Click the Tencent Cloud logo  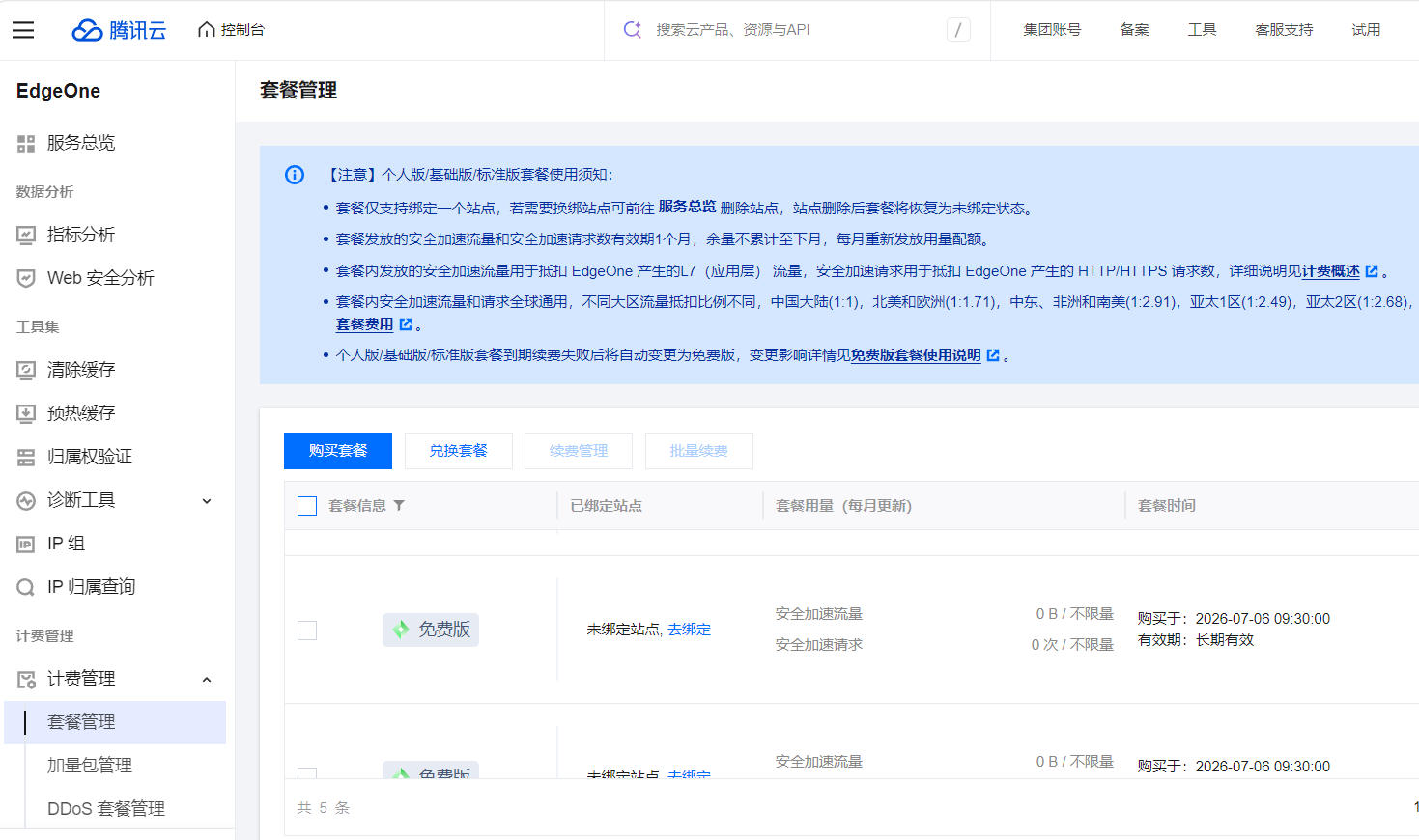(x=119, y=30)
